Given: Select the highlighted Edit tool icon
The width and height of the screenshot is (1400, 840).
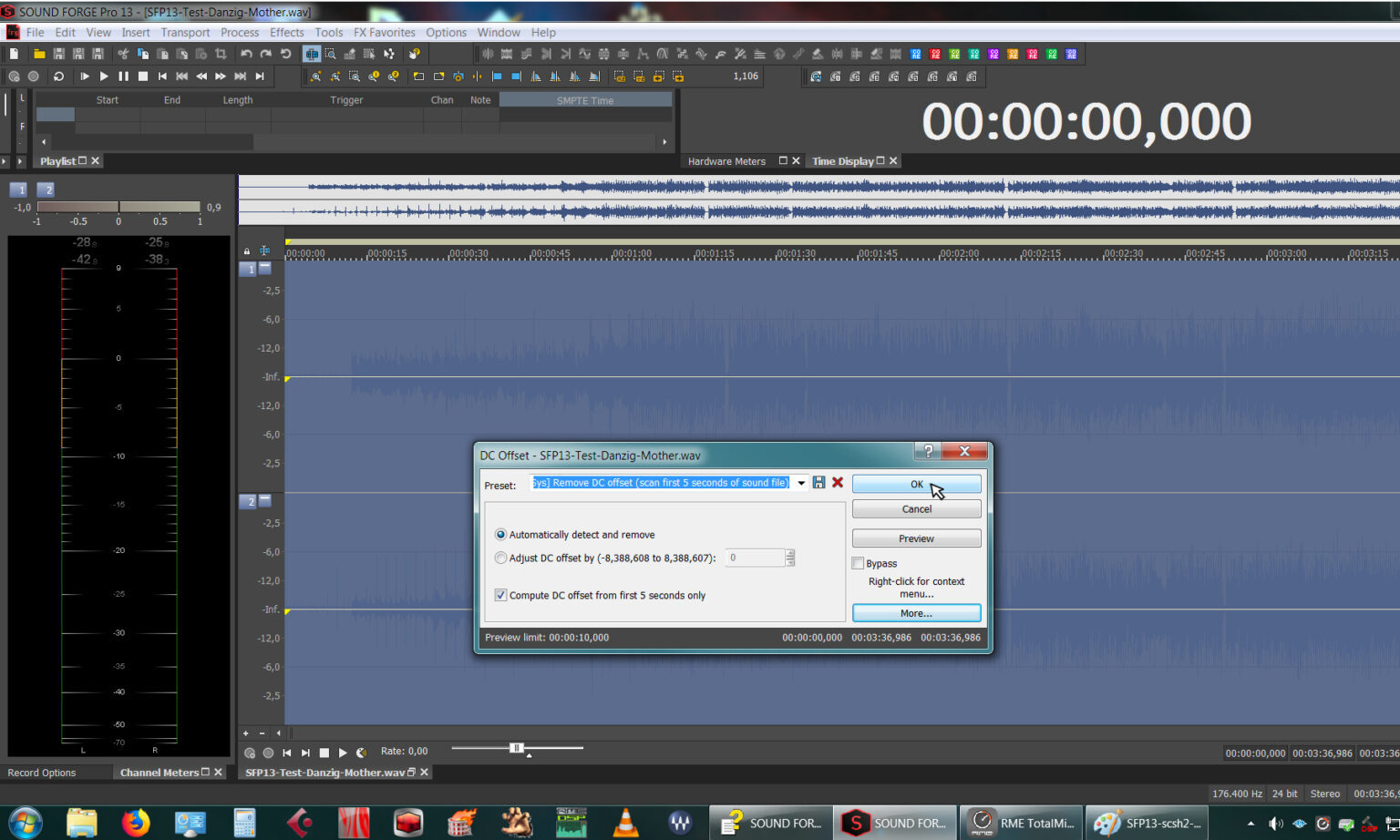Looking at the screenshot, I should [311, 55].
